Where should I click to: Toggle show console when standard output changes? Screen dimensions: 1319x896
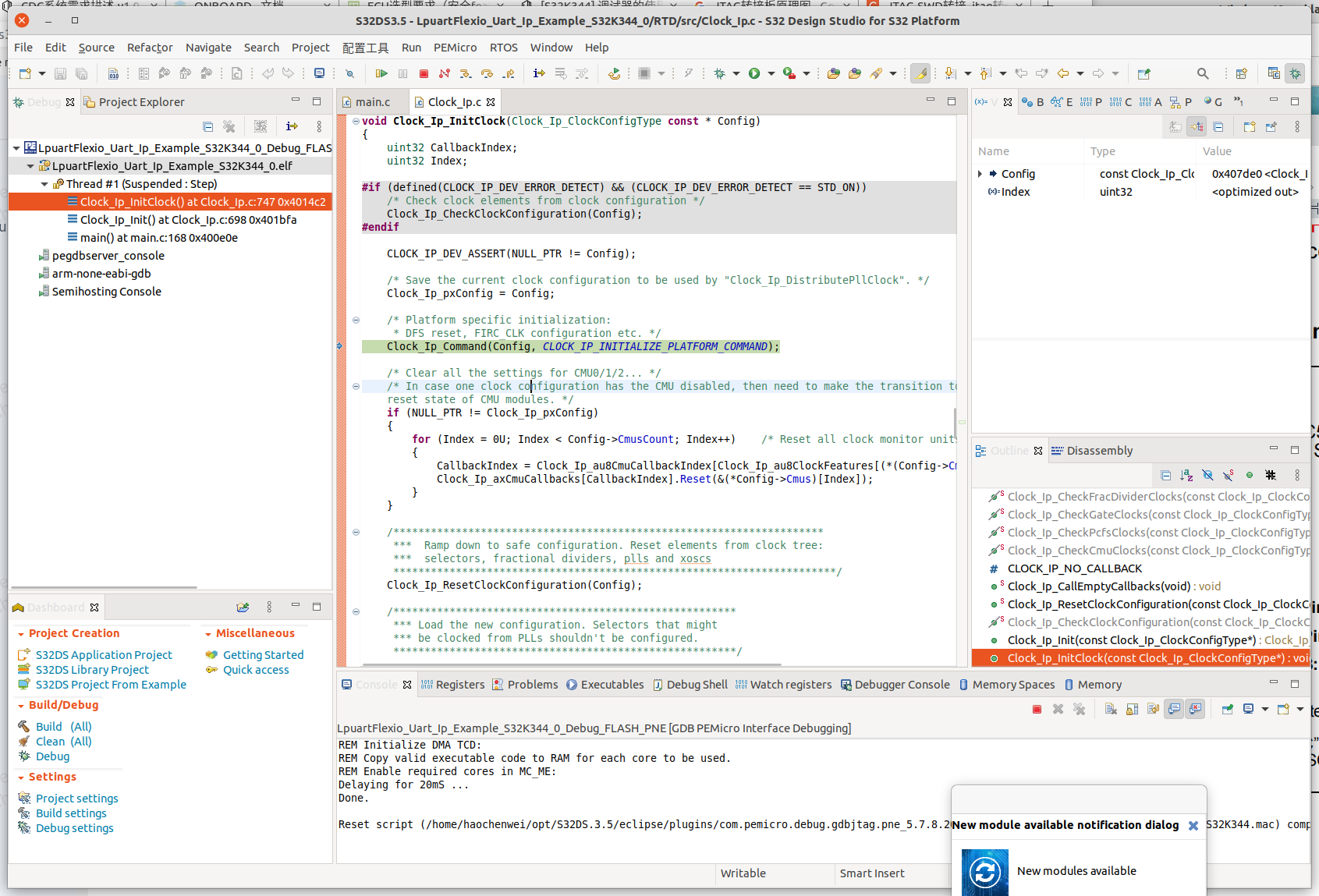point(1174,709)
